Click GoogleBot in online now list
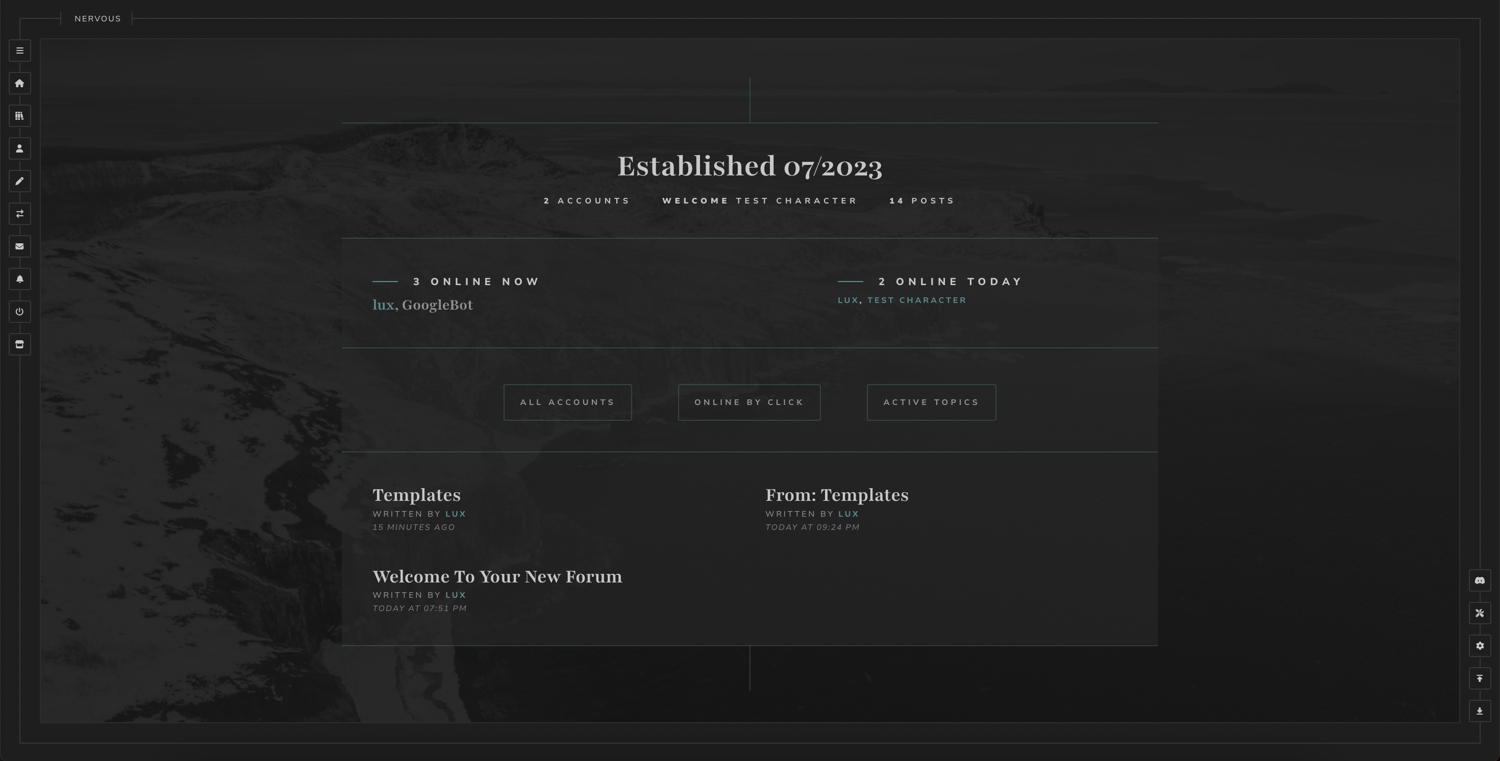 pyautogui.click(x=437, y=305)
